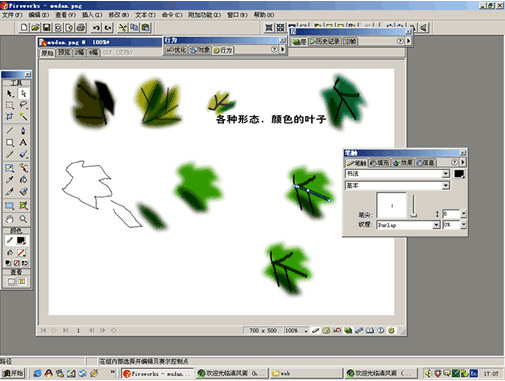Click the Paste clipboard icon
The image size is (505, 381).
[146, 27]
